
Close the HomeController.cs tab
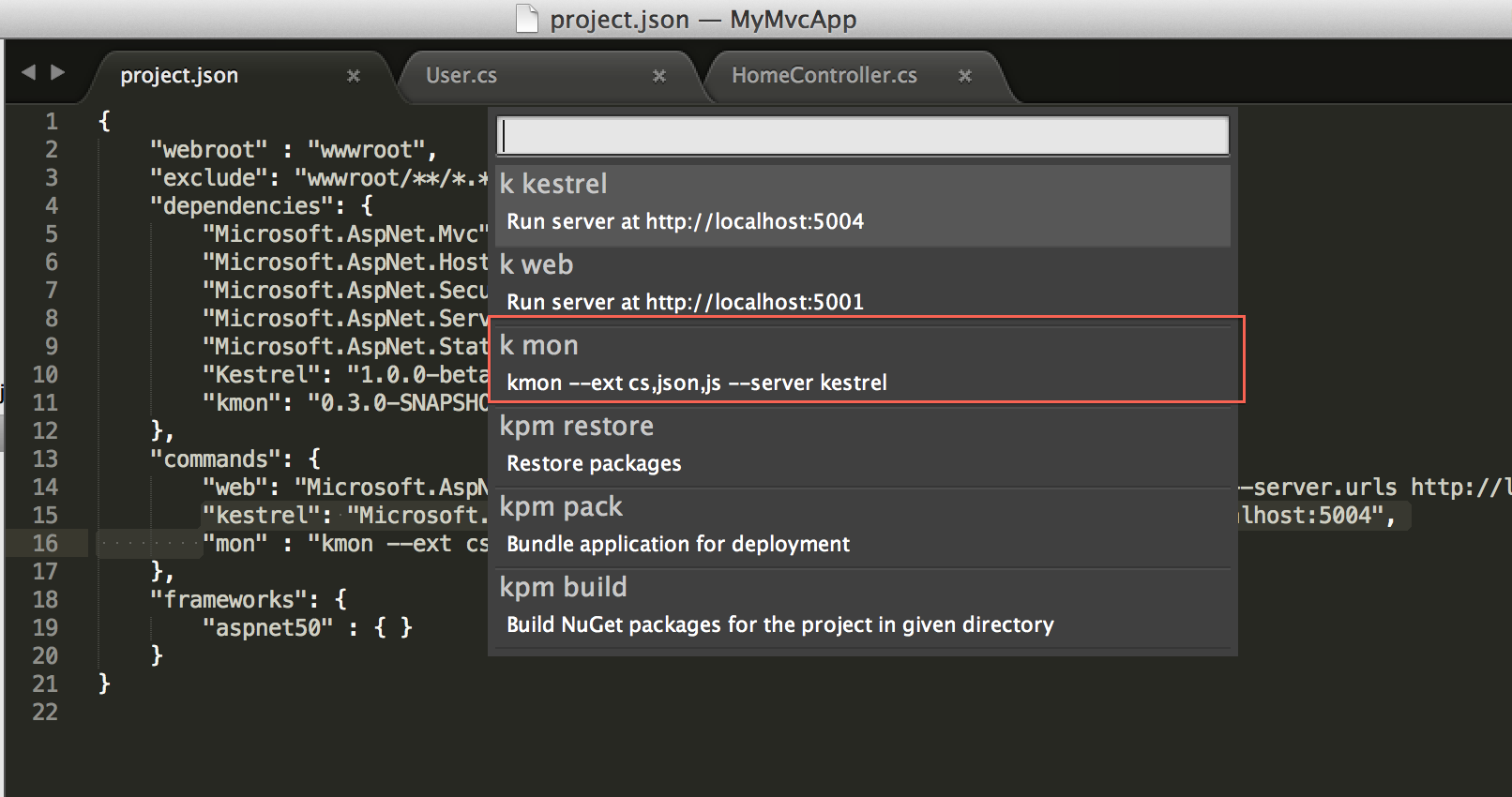pyautogui.click(x=965, y=76)
